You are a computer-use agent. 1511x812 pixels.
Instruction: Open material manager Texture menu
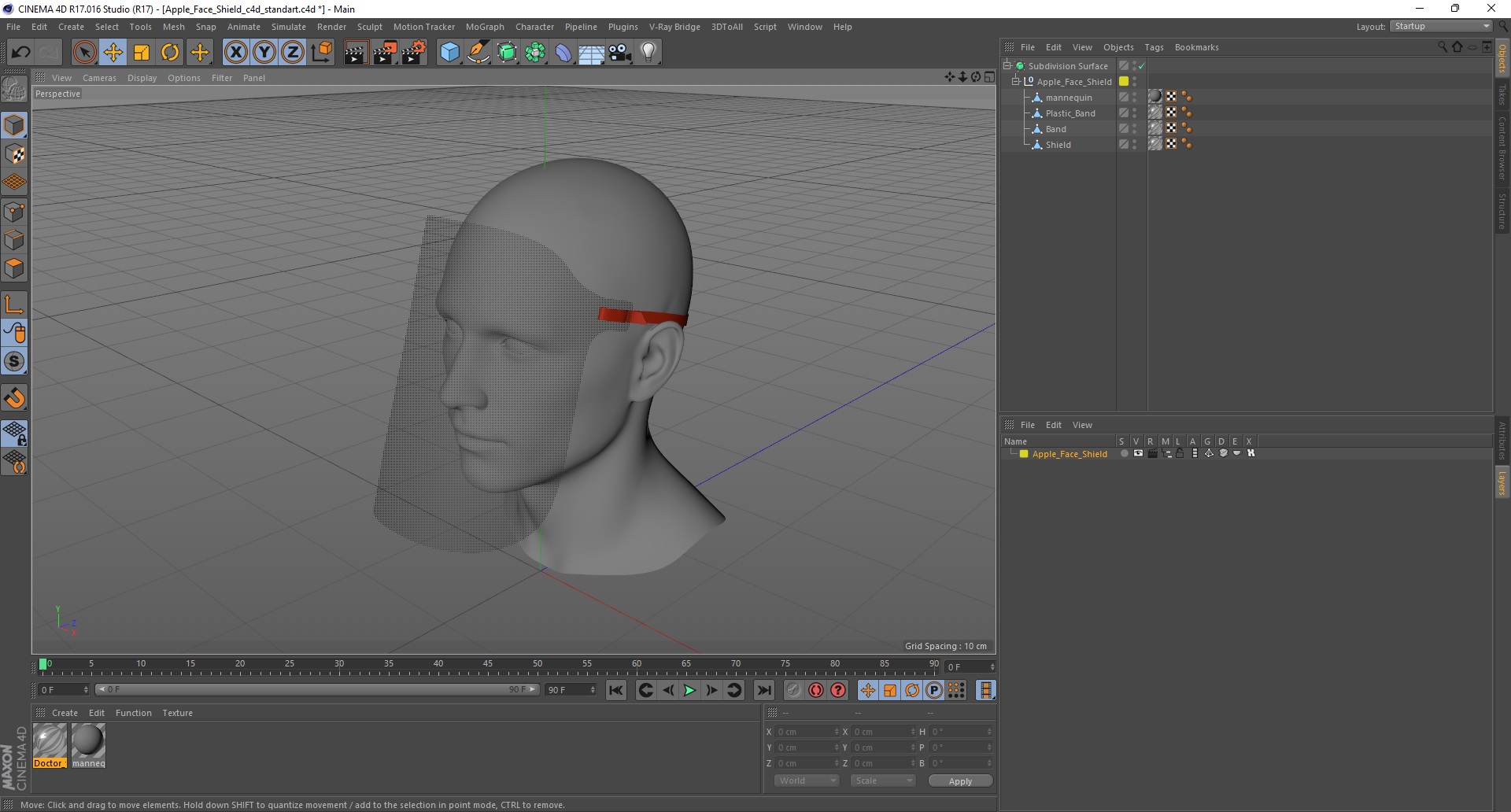[177, 713]
